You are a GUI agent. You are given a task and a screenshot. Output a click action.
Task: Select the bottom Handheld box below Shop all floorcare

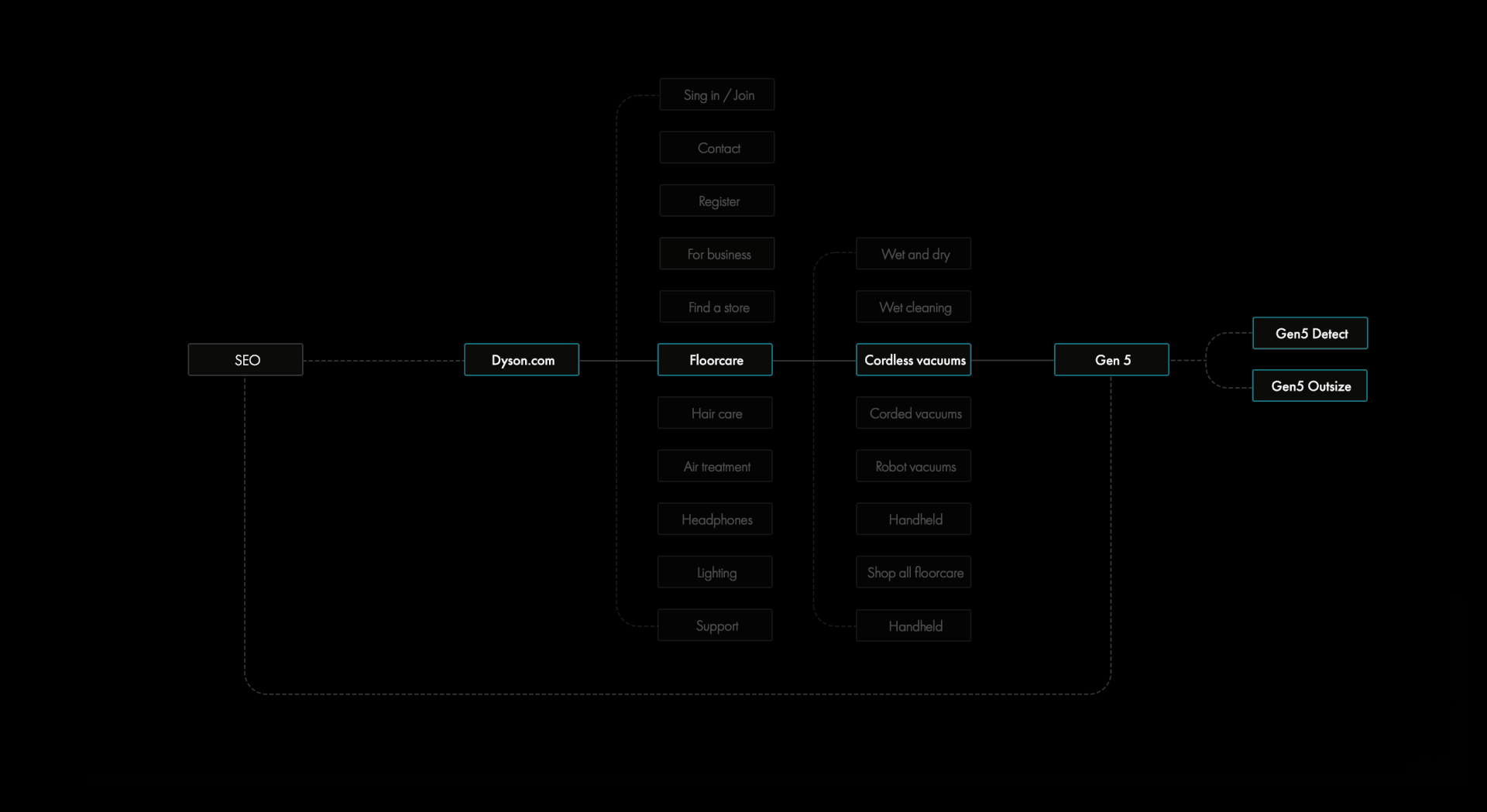pyautogui.click(x=914, y=626)
